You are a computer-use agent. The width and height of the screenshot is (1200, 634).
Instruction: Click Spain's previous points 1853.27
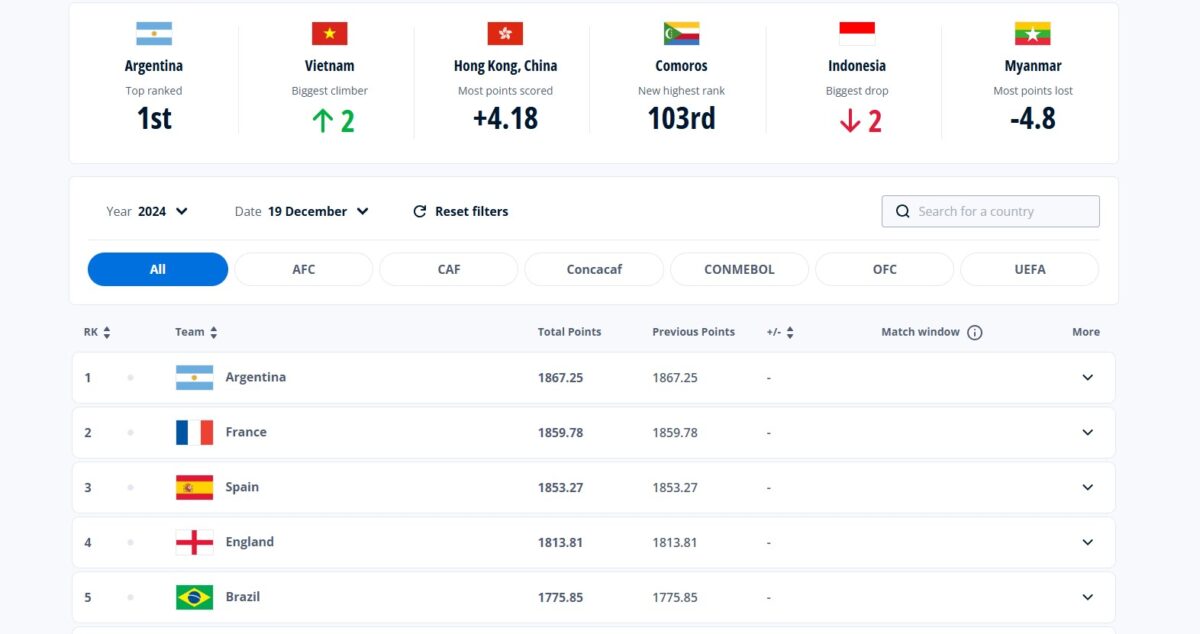tap(675, 488)
